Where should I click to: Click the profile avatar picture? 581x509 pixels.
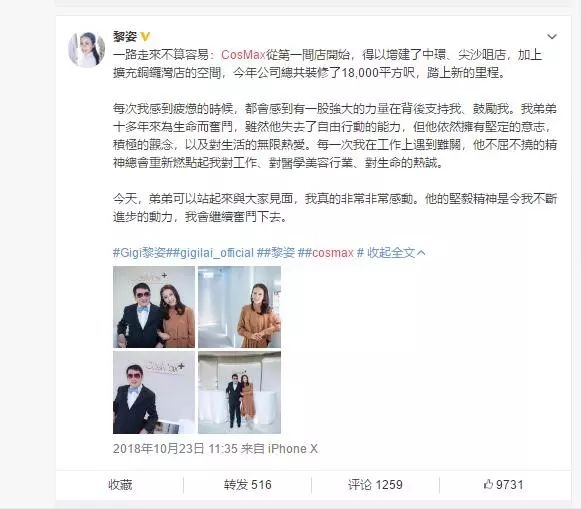coord(87,50)
